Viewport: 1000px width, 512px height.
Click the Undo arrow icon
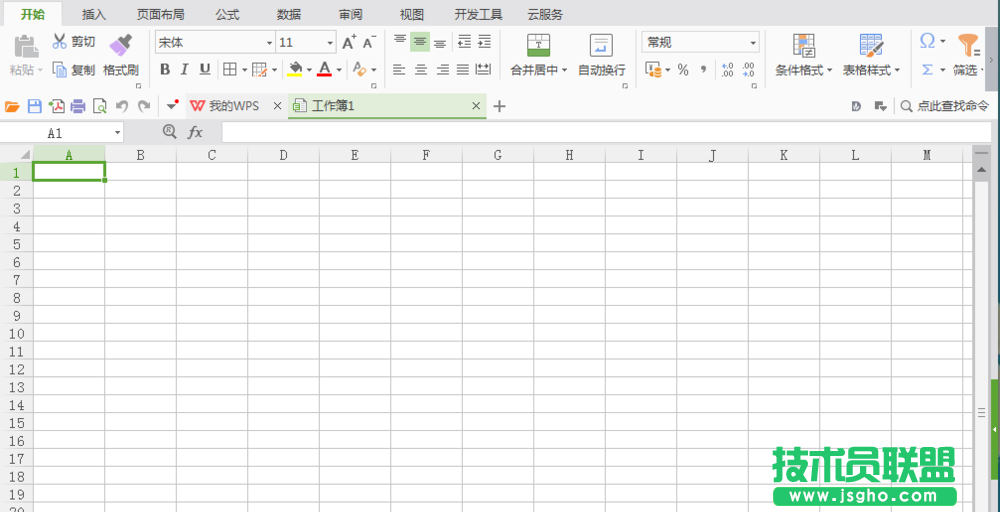tap(122, 106)
